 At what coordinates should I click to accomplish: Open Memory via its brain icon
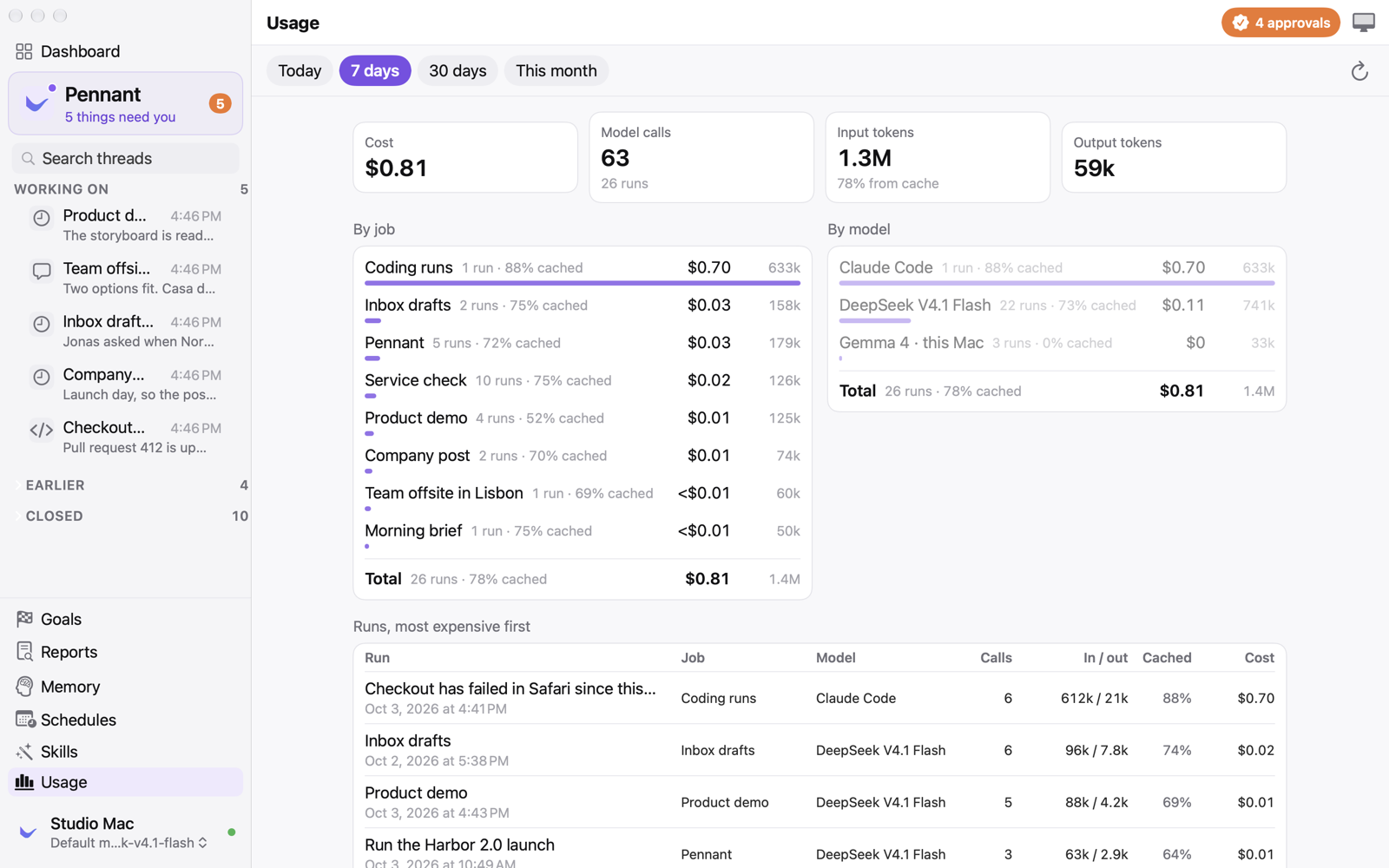(x=24, y=687)
